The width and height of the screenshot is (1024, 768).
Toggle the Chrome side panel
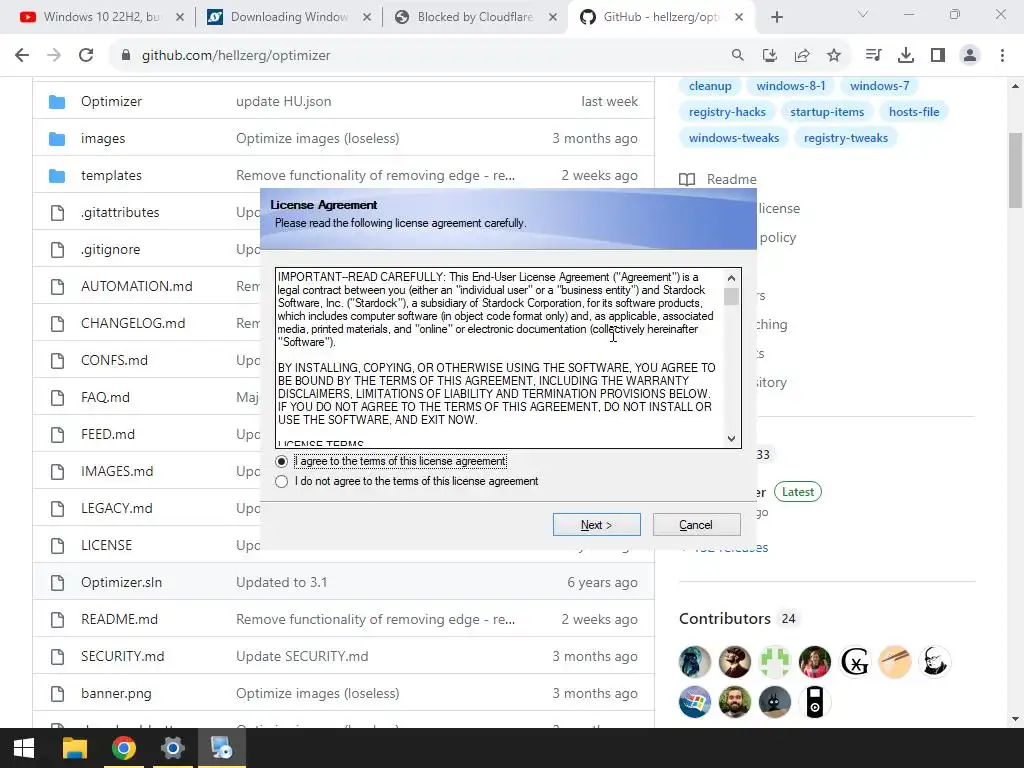coord(938,56)
